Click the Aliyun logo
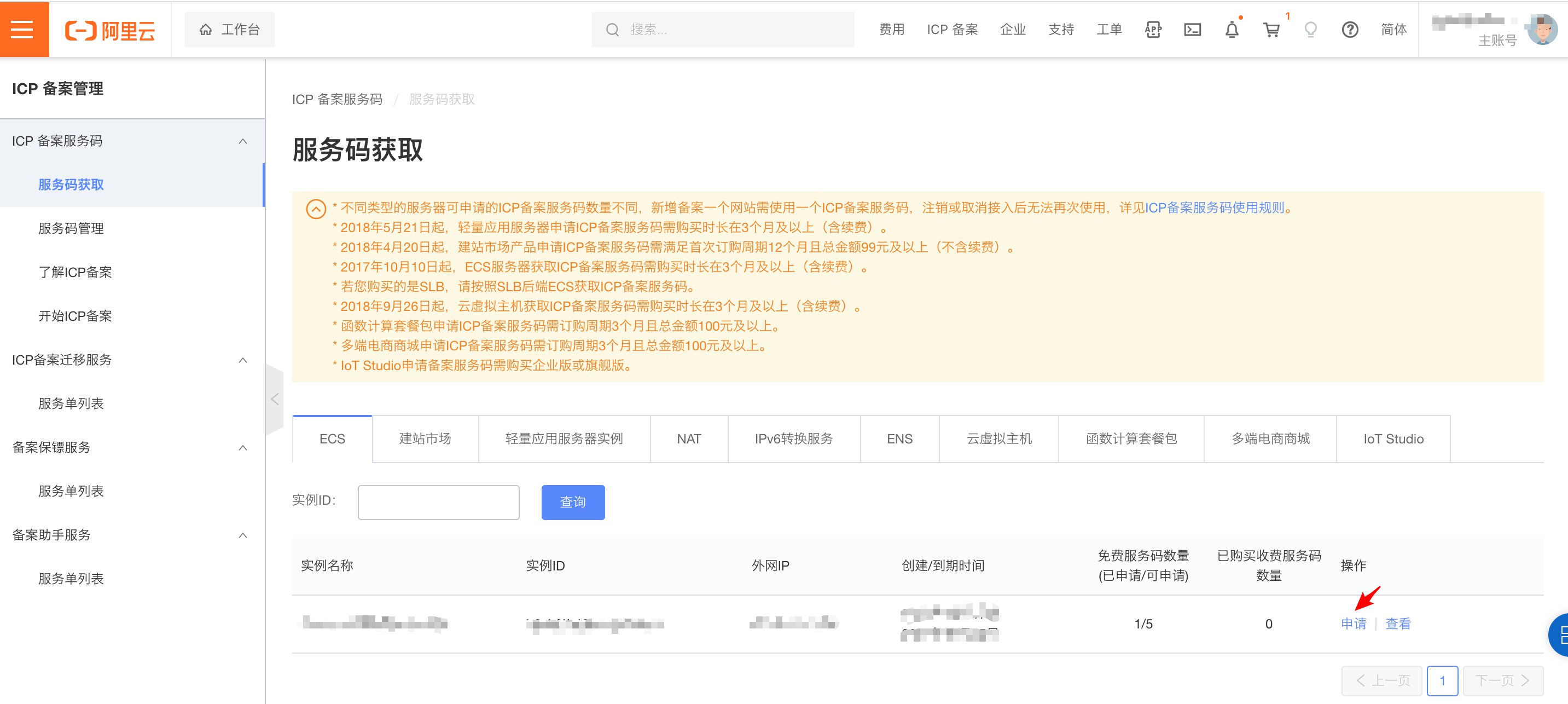Image resolution: width=1568 pixels, height=704 pixels. (x=110, y=30)
